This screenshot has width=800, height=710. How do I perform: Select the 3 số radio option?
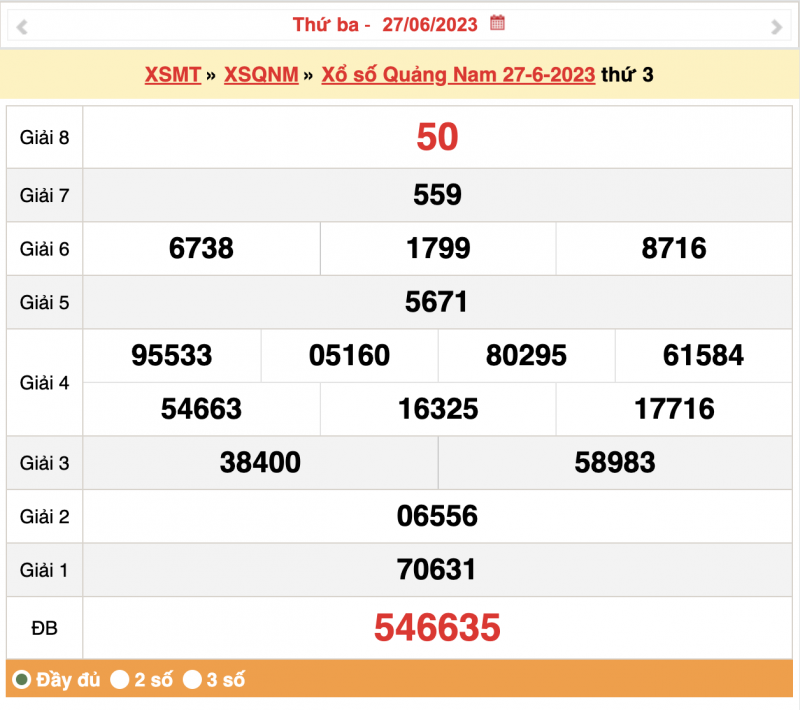coord(193,680)
